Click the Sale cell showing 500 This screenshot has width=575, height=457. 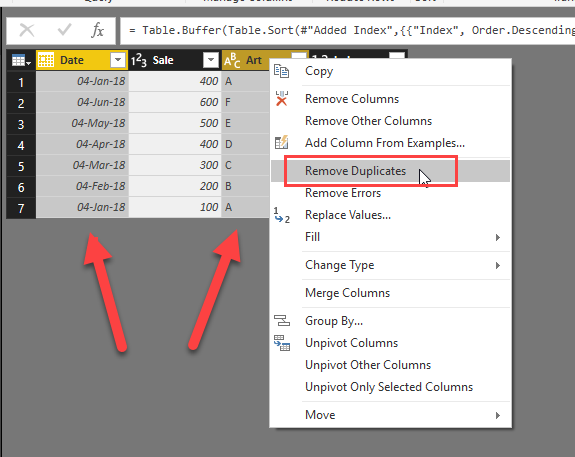coord(175,123)
